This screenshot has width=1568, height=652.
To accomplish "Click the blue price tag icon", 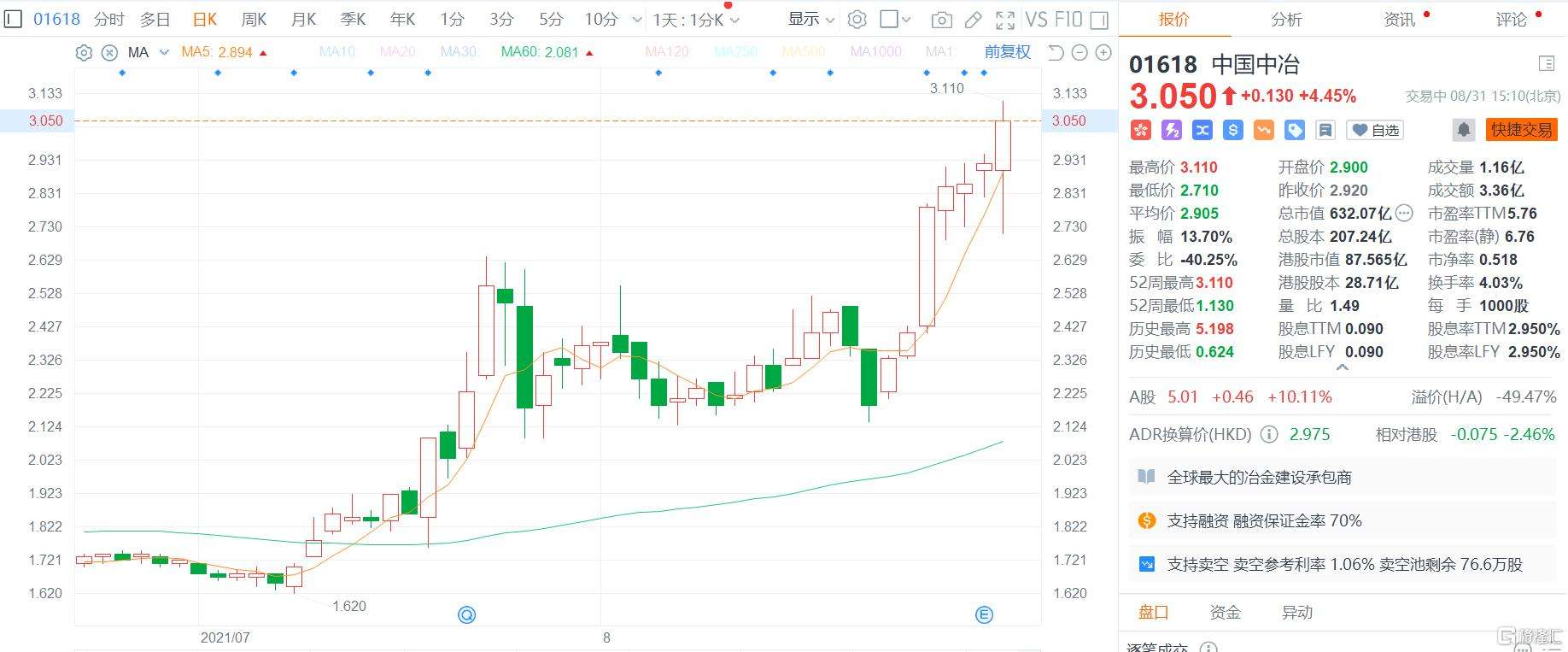I will click(1295, 130).
